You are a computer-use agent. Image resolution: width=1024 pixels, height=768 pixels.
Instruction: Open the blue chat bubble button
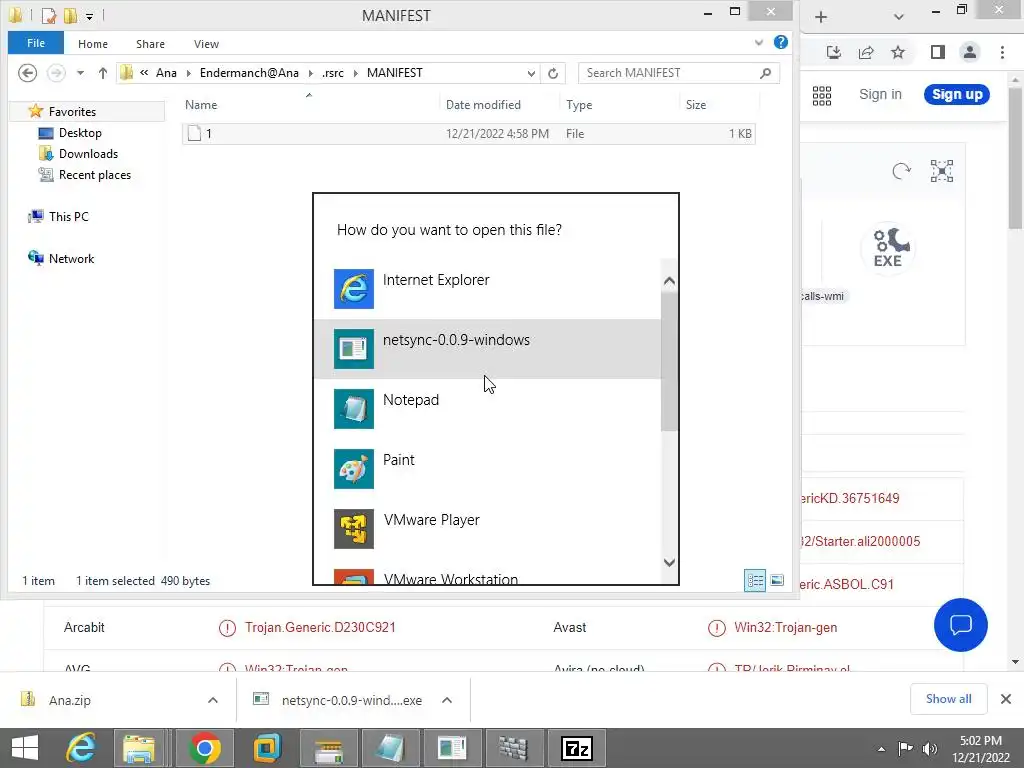coord(961,625)
